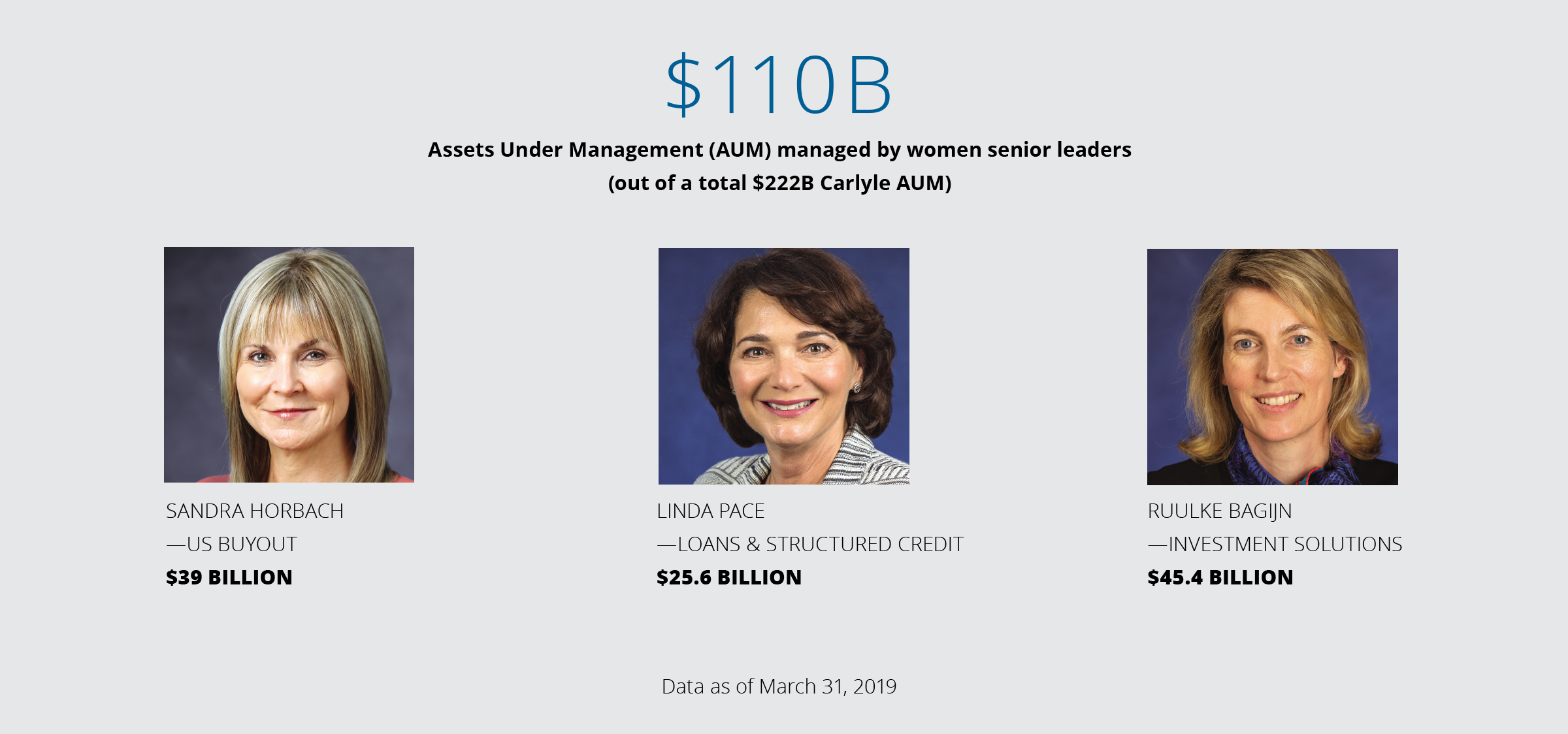1568x734 pixels.
Task: Click the Data as of March 31, 2019 note
Action: coord(779,686)
